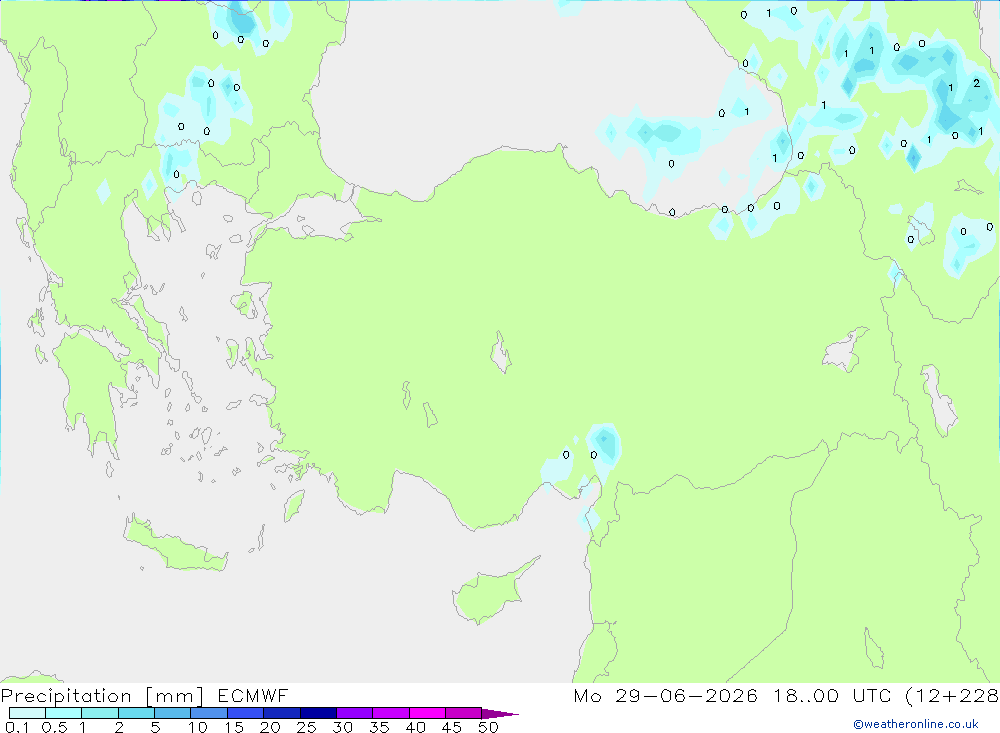The image size is (1000, 733).
Task: Click the '2' precipitation value on the map
Action: point(976,84)
